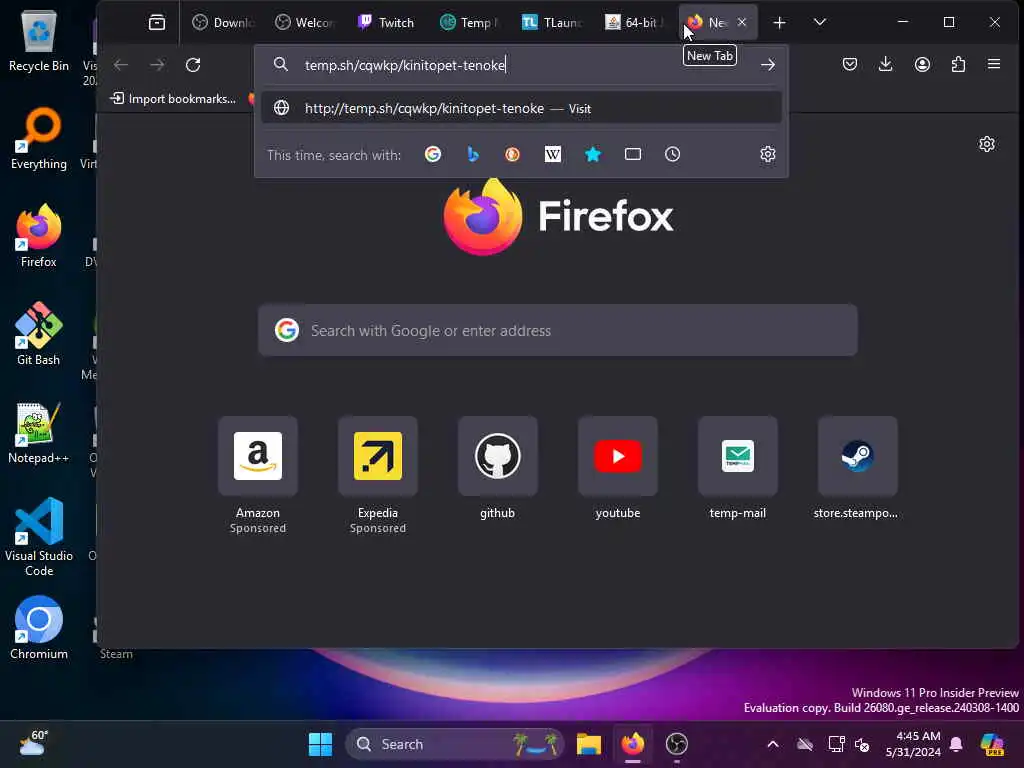
Task: Open Firefox desktop shortcut
Action: coord(39,236)
